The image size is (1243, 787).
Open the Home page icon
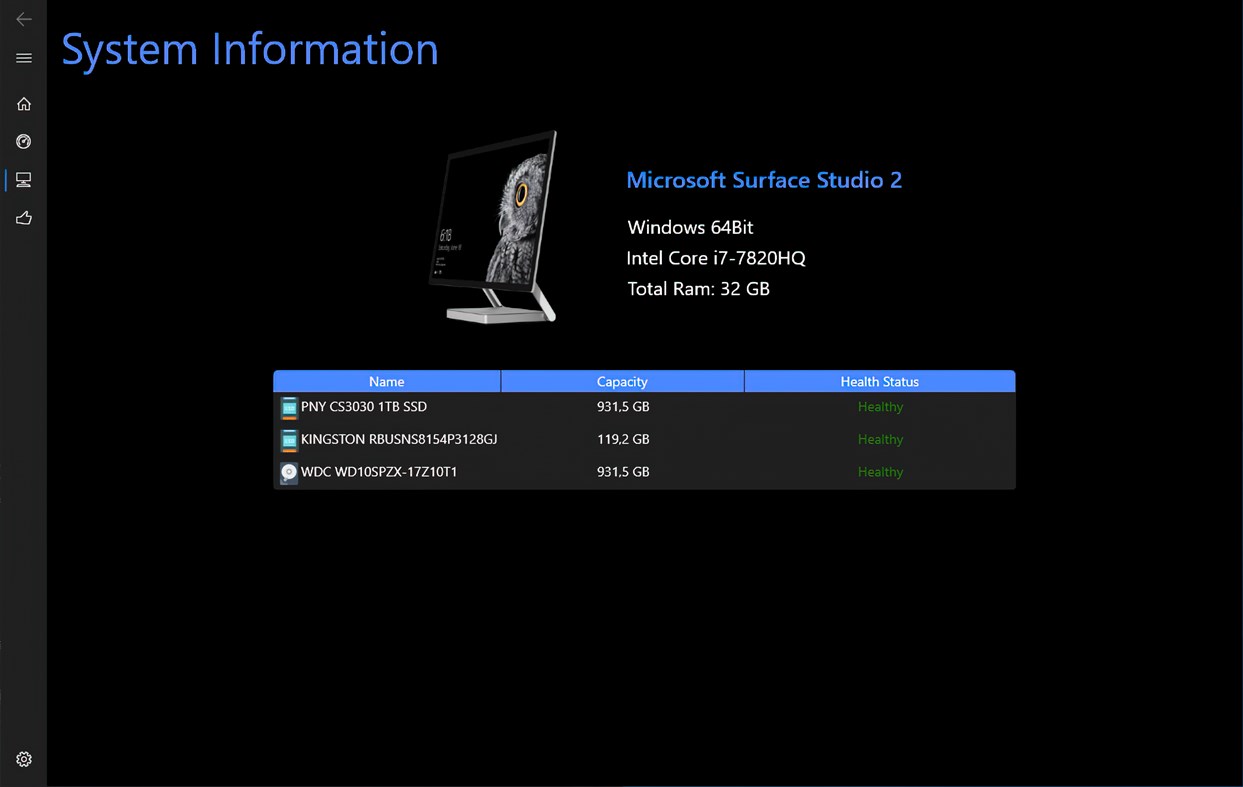[24, 104]
